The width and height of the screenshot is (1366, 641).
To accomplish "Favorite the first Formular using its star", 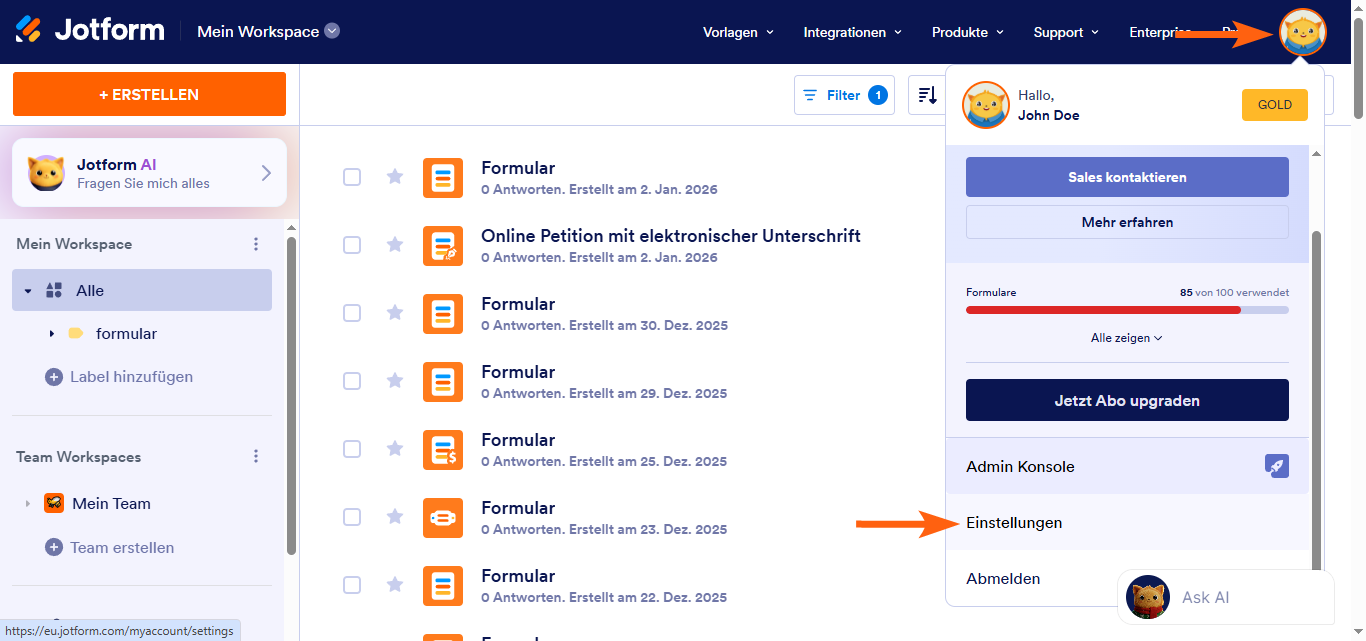I will [394, 176].
